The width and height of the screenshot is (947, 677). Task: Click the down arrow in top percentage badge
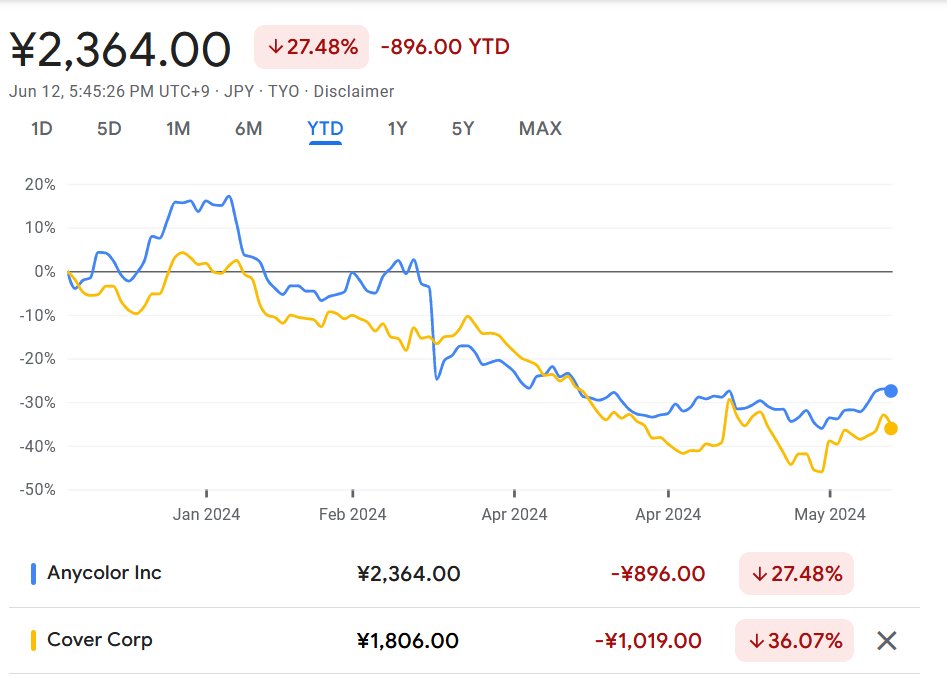point(275,47)
